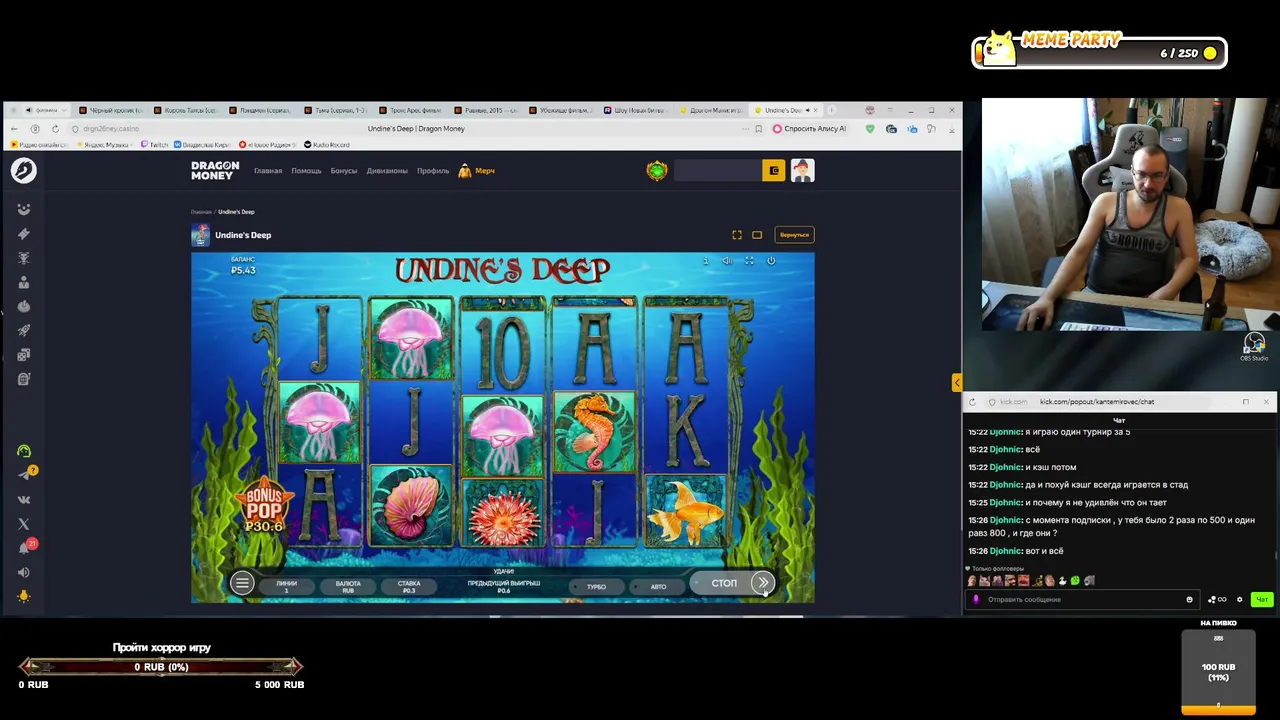Go back in the browser

pyautogui.click(x=14, y=129)
